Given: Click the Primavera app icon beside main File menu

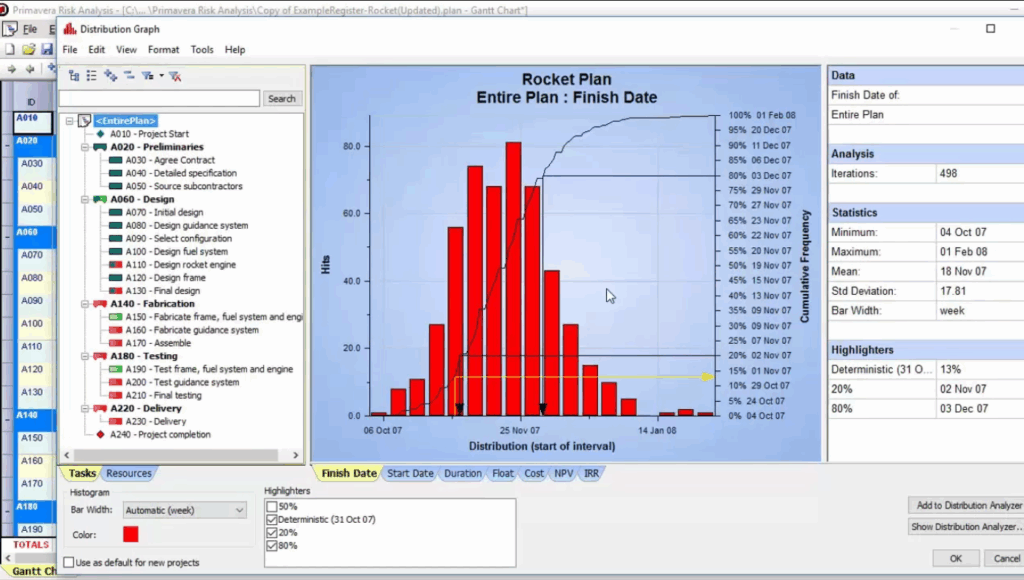Looking at the screenshot, I should pos(10,29).
